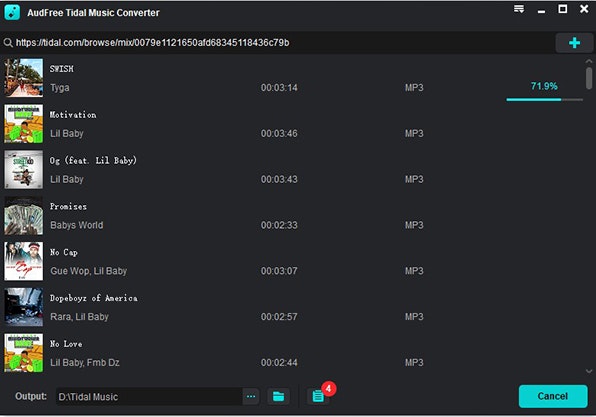Image resolution: width=596 pixels, height=417 pixels.
Task: Click the D:\Tidal Music output path field
Action: (x=149, y=396)
